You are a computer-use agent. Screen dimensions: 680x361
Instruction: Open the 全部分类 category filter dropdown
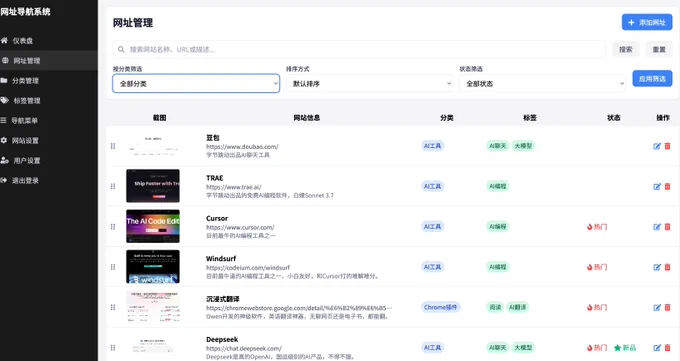coord(196,83)
